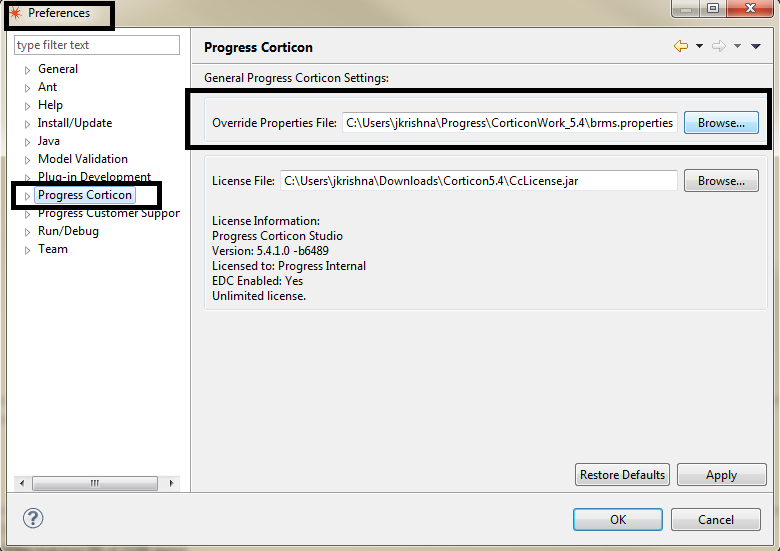780x551 pixels.
Task: Click the Preferences window title icon
Action: pyautogui.click(x=15, y=13)
